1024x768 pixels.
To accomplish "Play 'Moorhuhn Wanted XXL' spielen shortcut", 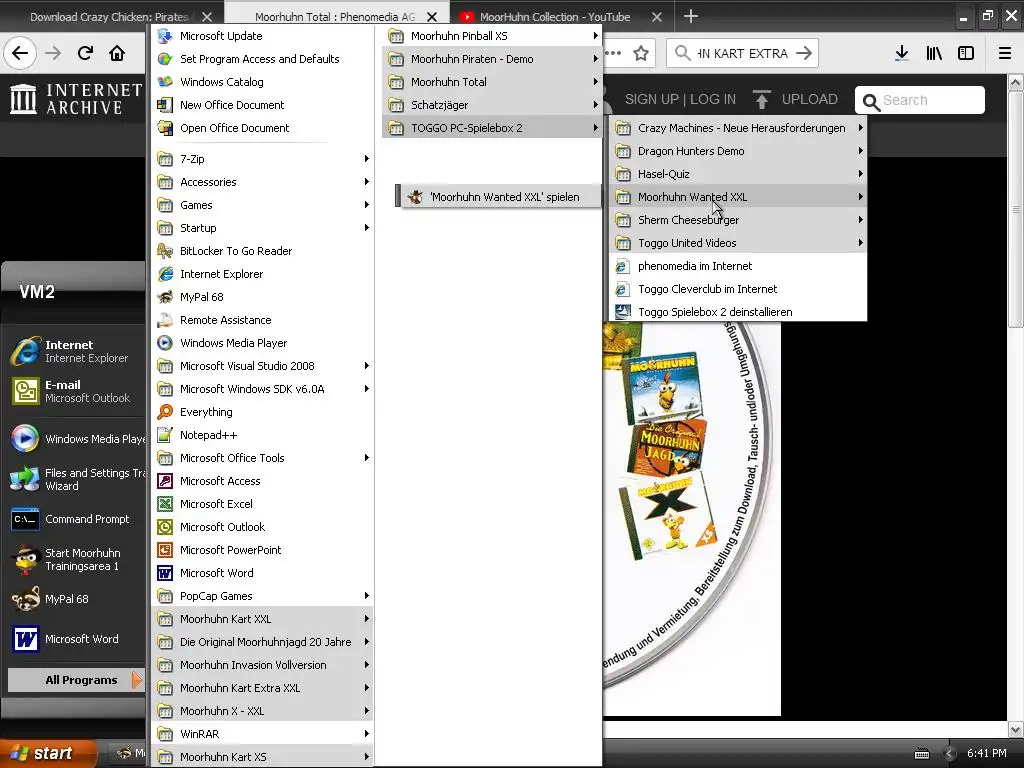I will pos(498,197).
